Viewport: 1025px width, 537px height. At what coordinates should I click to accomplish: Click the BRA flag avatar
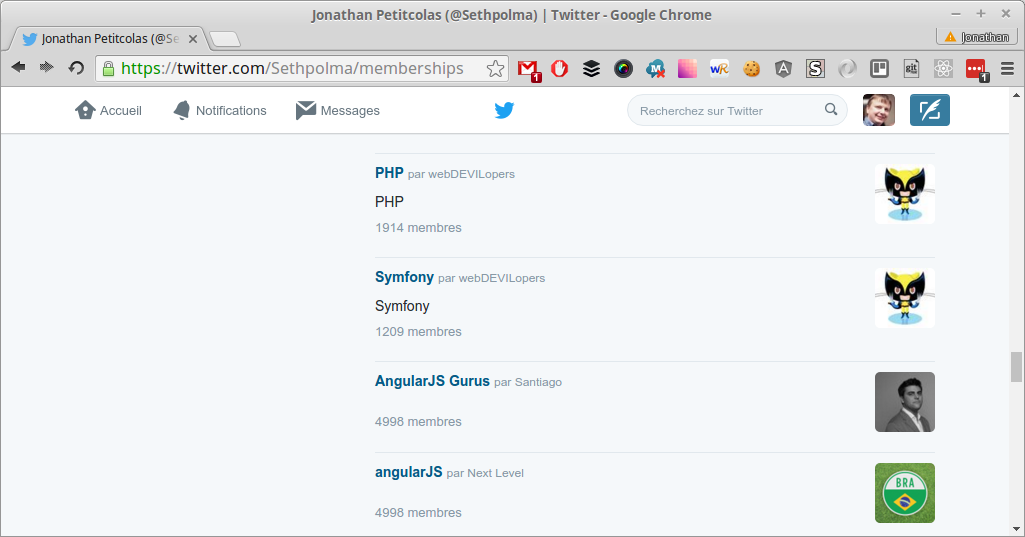905,493
